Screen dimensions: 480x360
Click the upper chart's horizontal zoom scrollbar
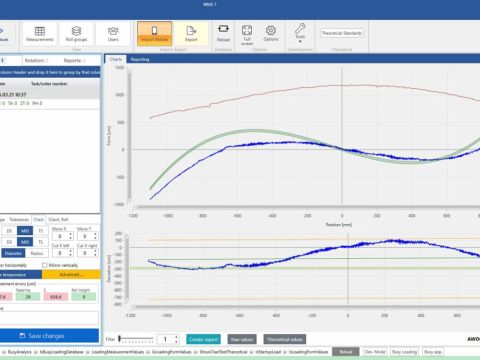[x=307, y=207]
